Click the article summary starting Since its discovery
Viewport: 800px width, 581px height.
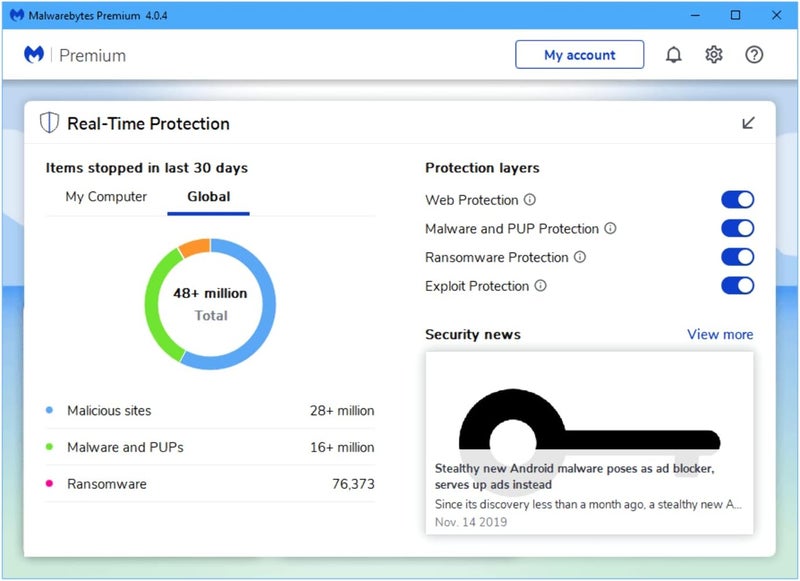click(588, 504)
